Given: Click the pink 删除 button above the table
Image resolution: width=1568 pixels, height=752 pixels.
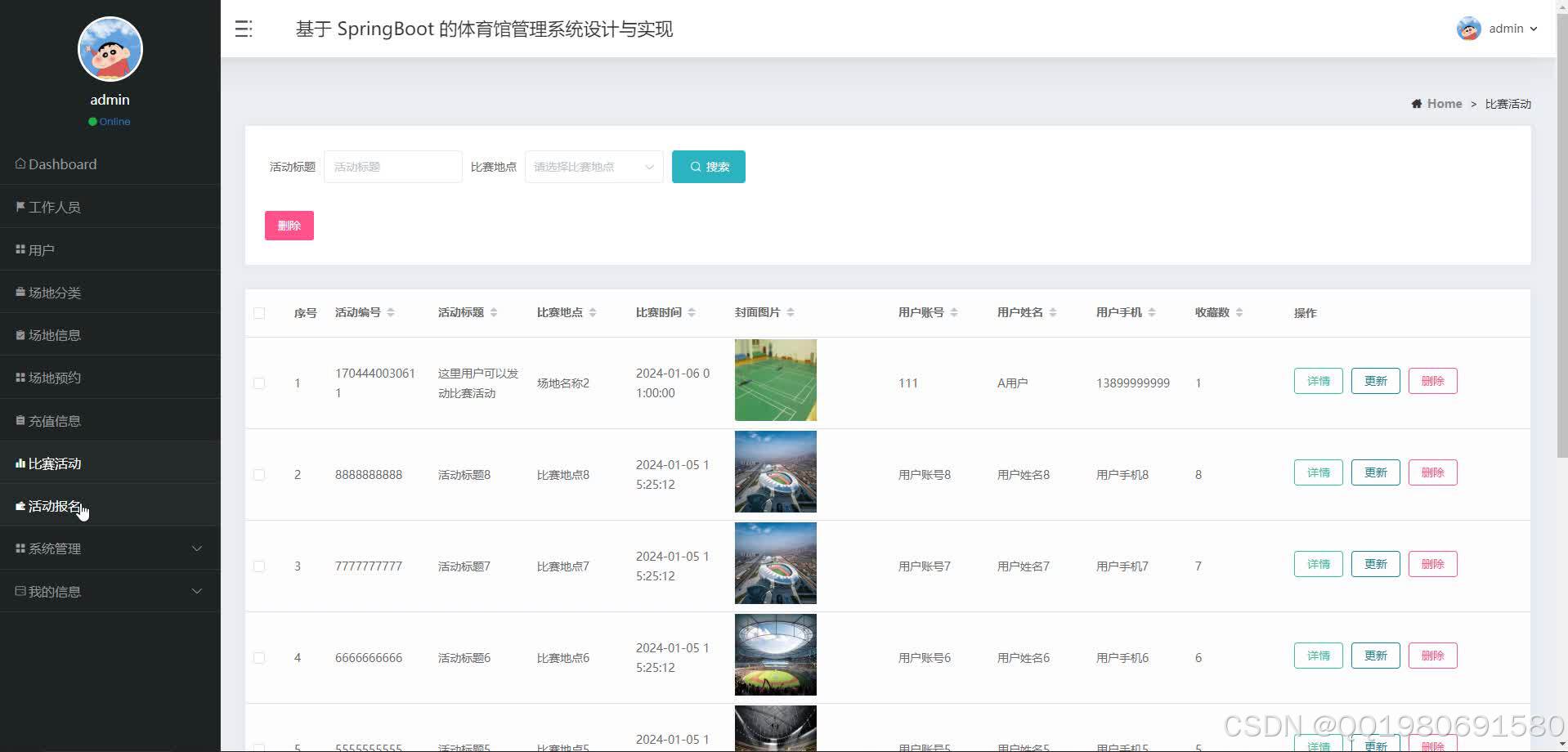Looking at the screenshot, I should pos(289,225).
